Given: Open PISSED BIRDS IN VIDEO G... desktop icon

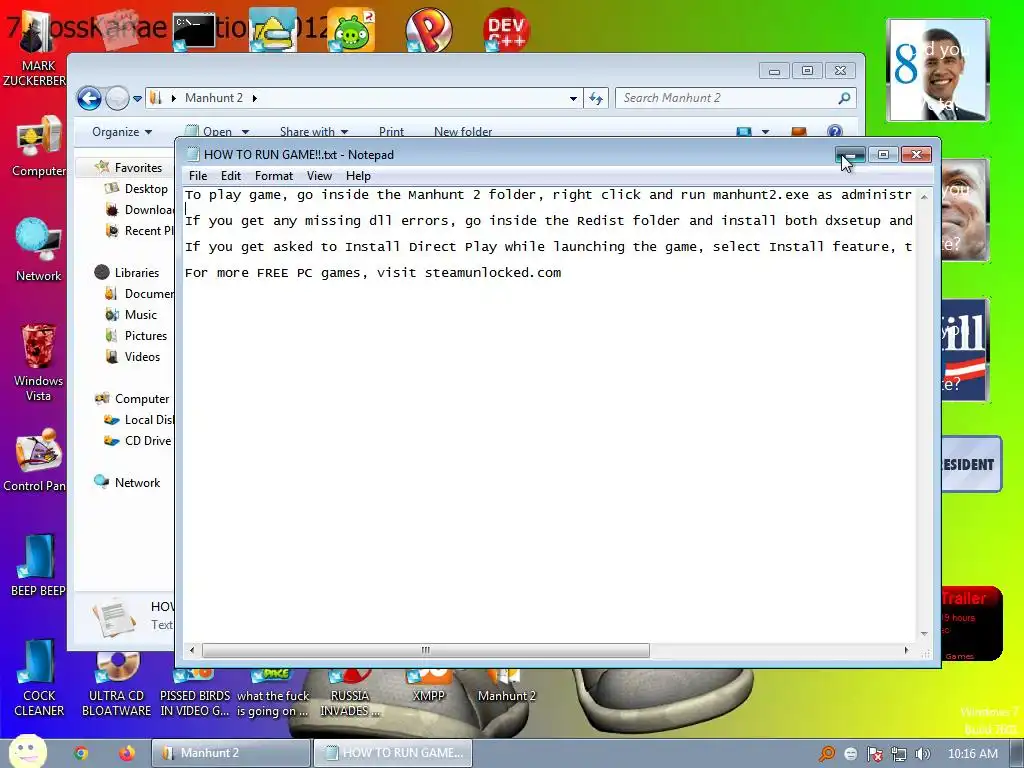Looking at the screenshot, I should (195, 692).
